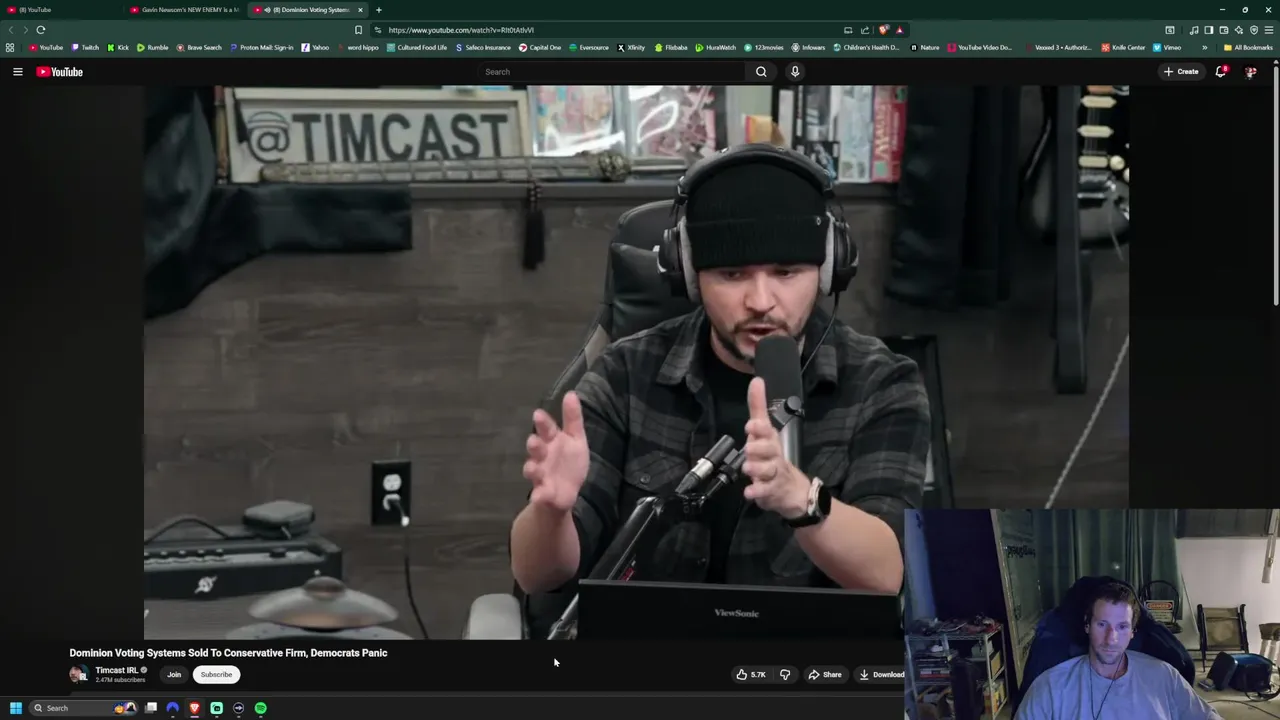Screen dimensions: 1280x720
Task: Open the Brave Search bookmark
Action: coord(199,47)
